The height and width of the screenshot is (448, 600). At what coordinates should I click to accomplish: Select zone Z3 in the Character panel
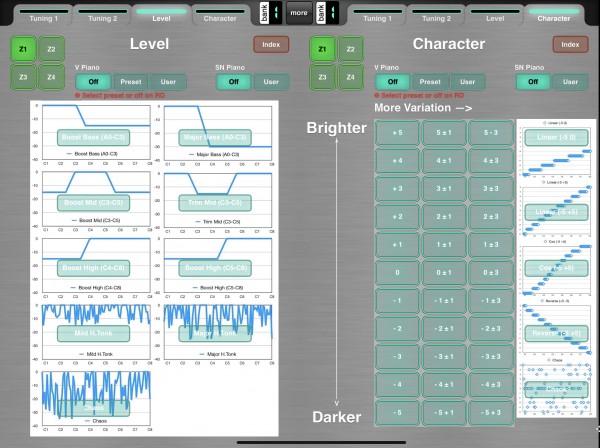(x=322, y=77)
